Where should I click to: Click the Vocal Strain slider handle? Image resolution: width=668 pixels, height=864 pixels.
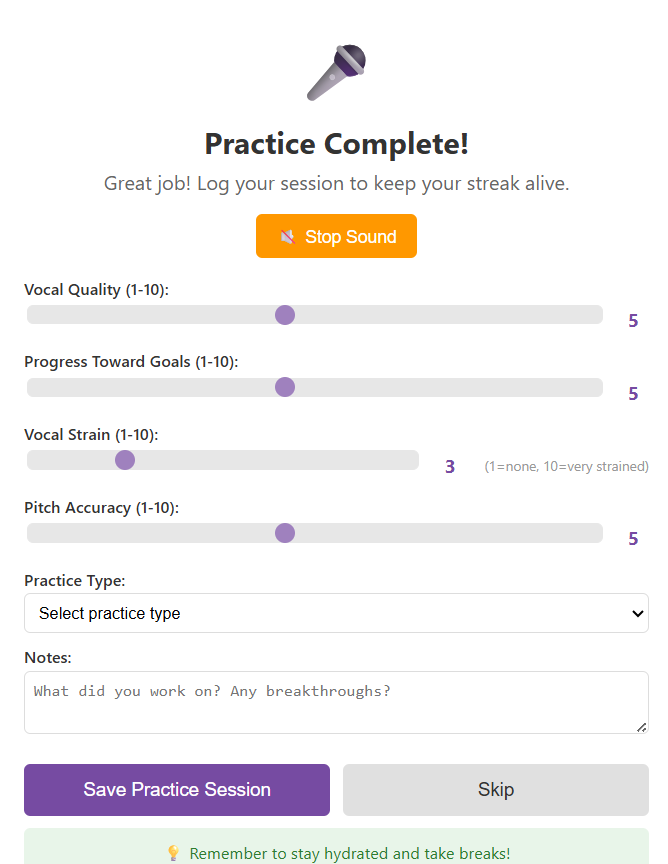coord(125,460)
